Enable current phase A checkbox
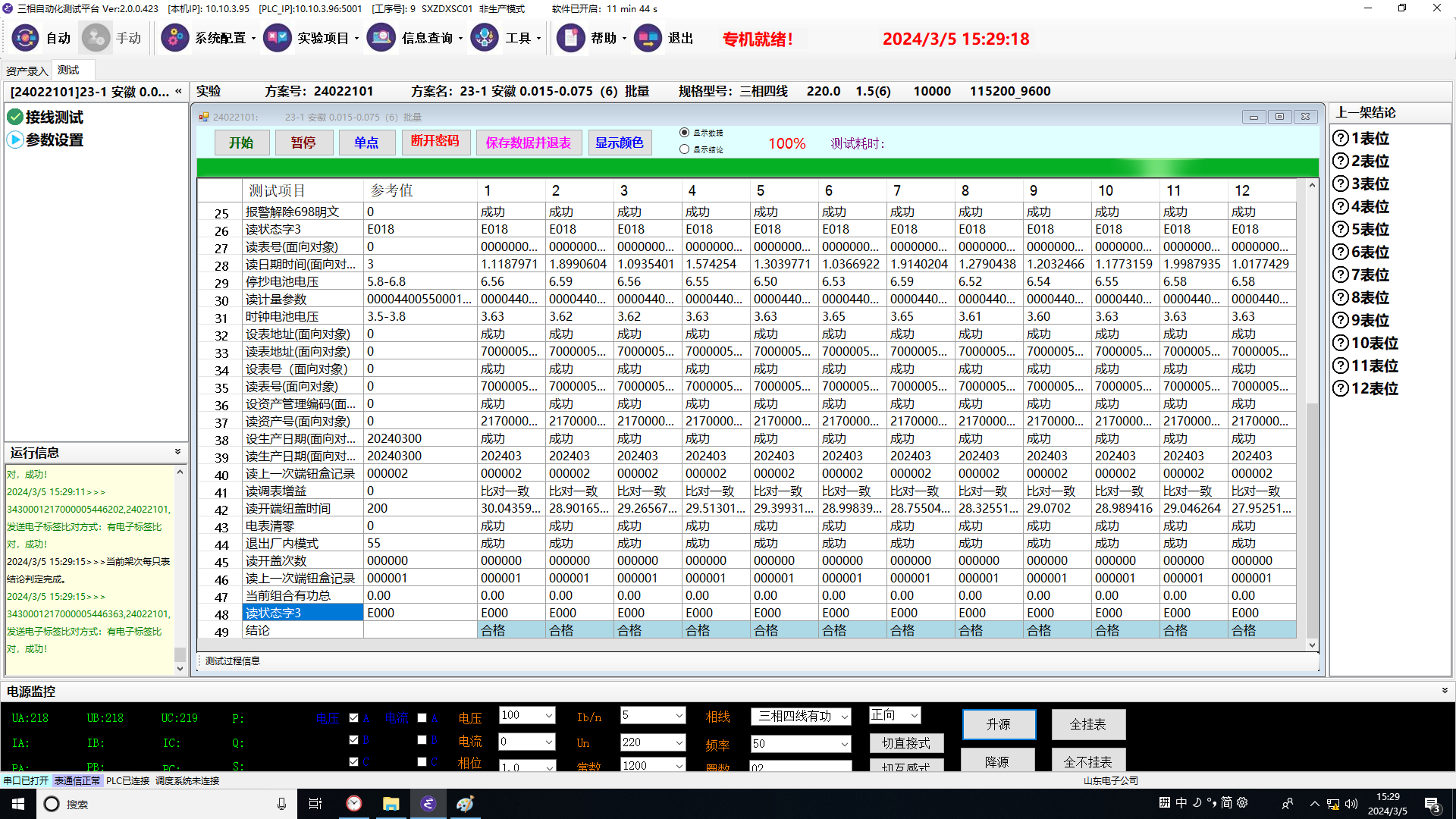Screen dimensions: 1456x819 (x=422, y=717)
